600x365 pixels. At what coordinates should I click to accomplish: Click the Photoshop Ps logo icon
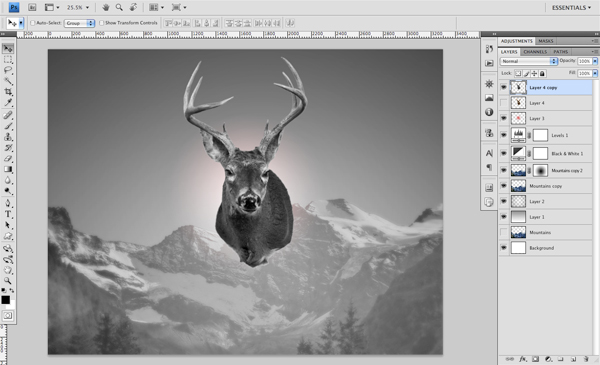(14, 7)
